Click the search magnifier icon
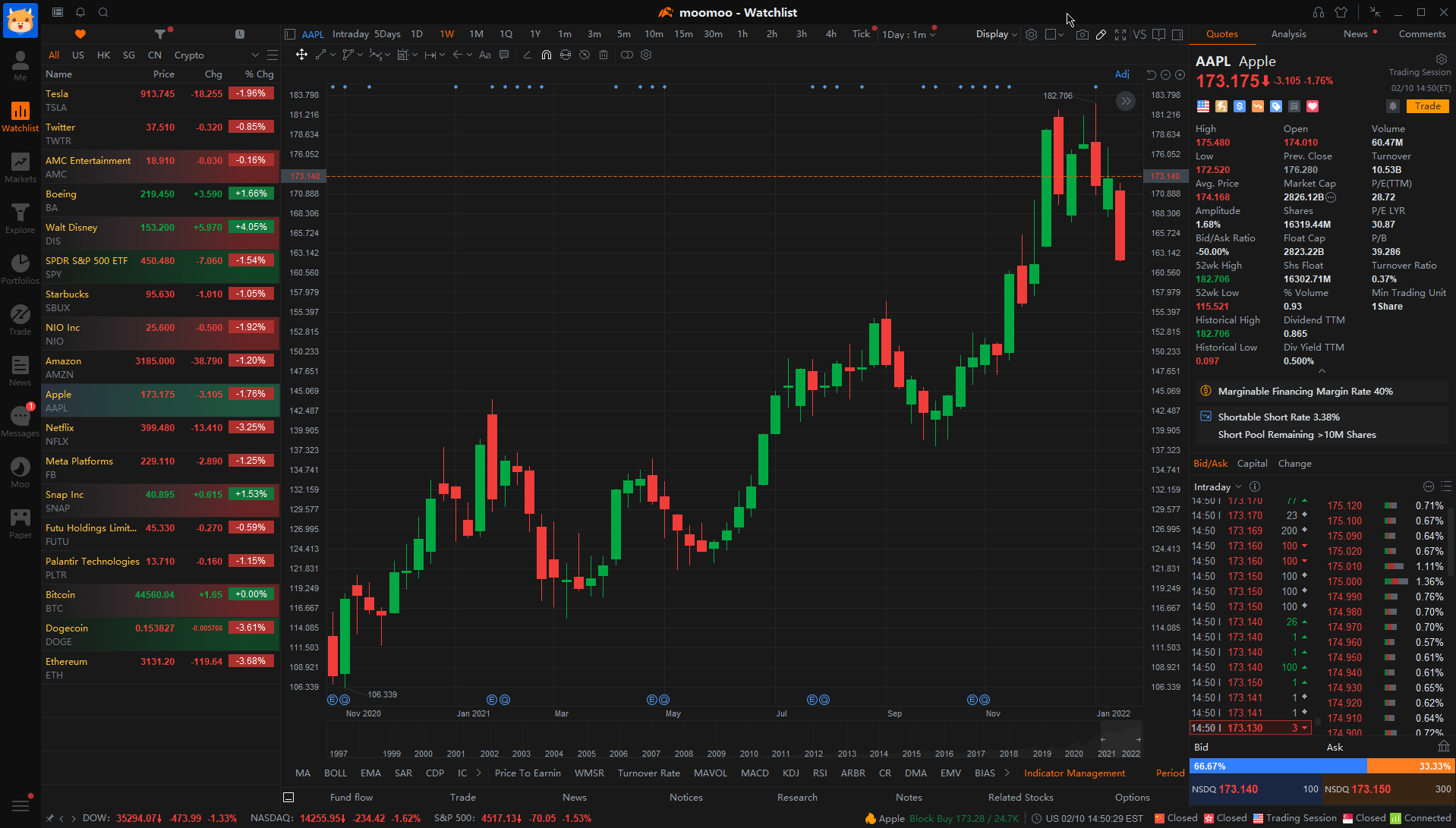This screenshot has height=828, width=1456. point(103,12)
